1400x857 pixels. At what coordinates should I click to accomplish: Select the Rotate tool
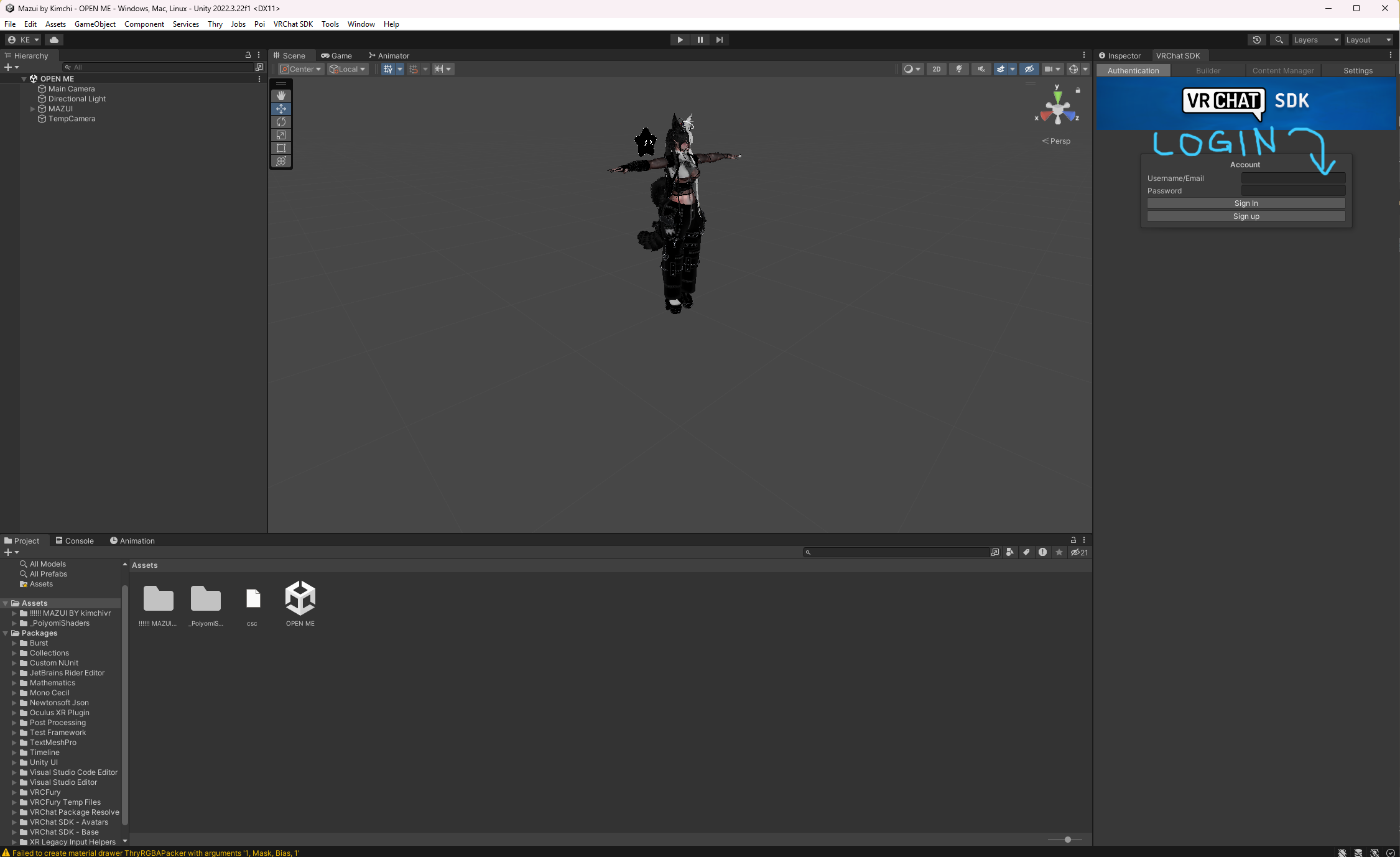click(281, 122)
